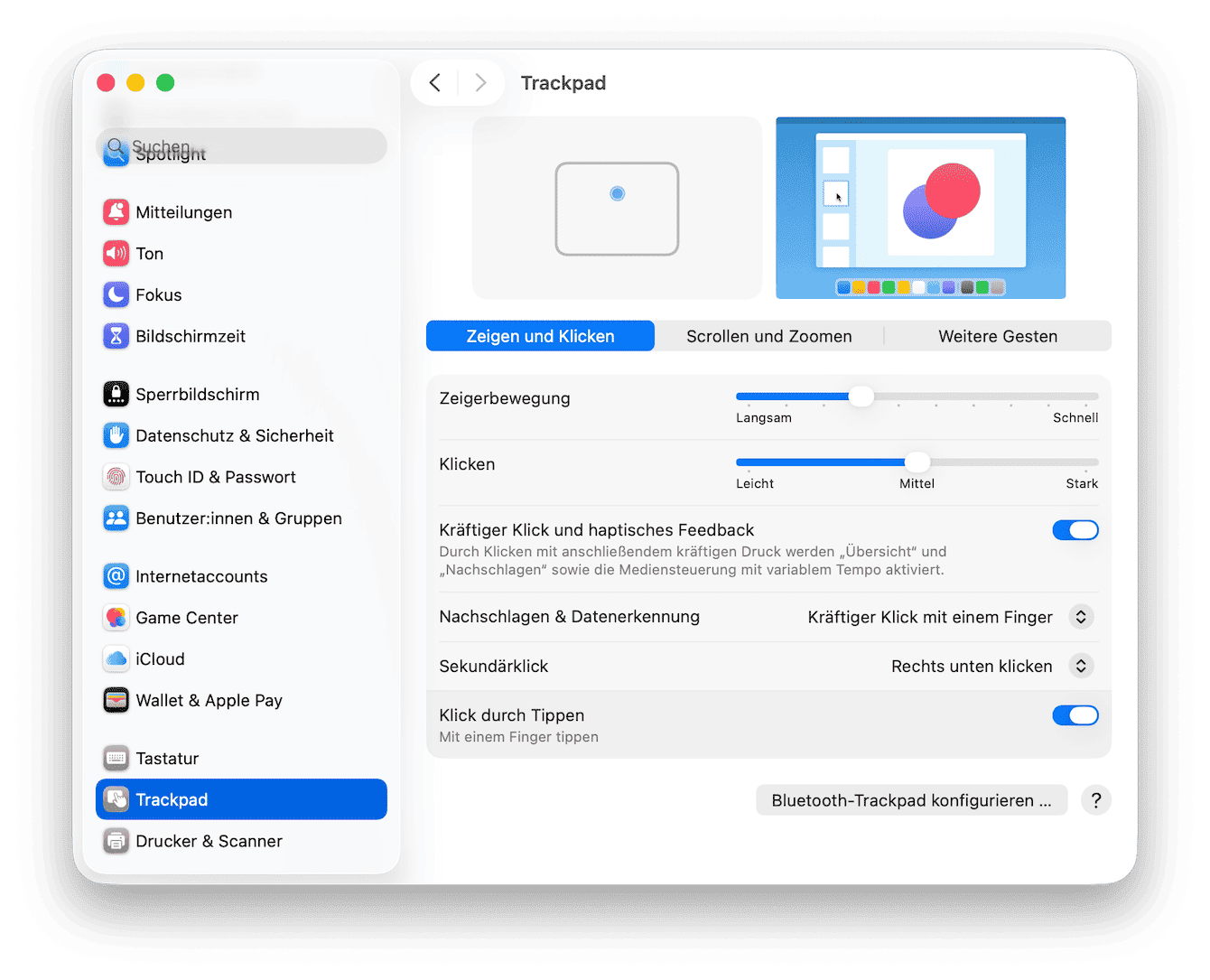Click the Bildschirmzeit hourglass icon

pyautogui.click(x=116, y=335)
